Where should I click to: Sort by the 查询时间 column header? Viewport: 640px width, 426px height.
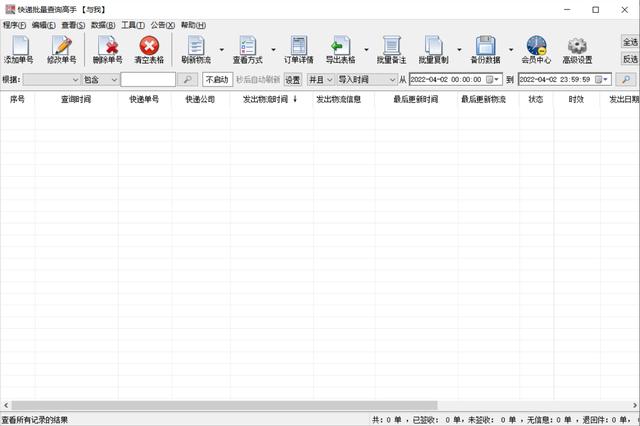point(76,99)
